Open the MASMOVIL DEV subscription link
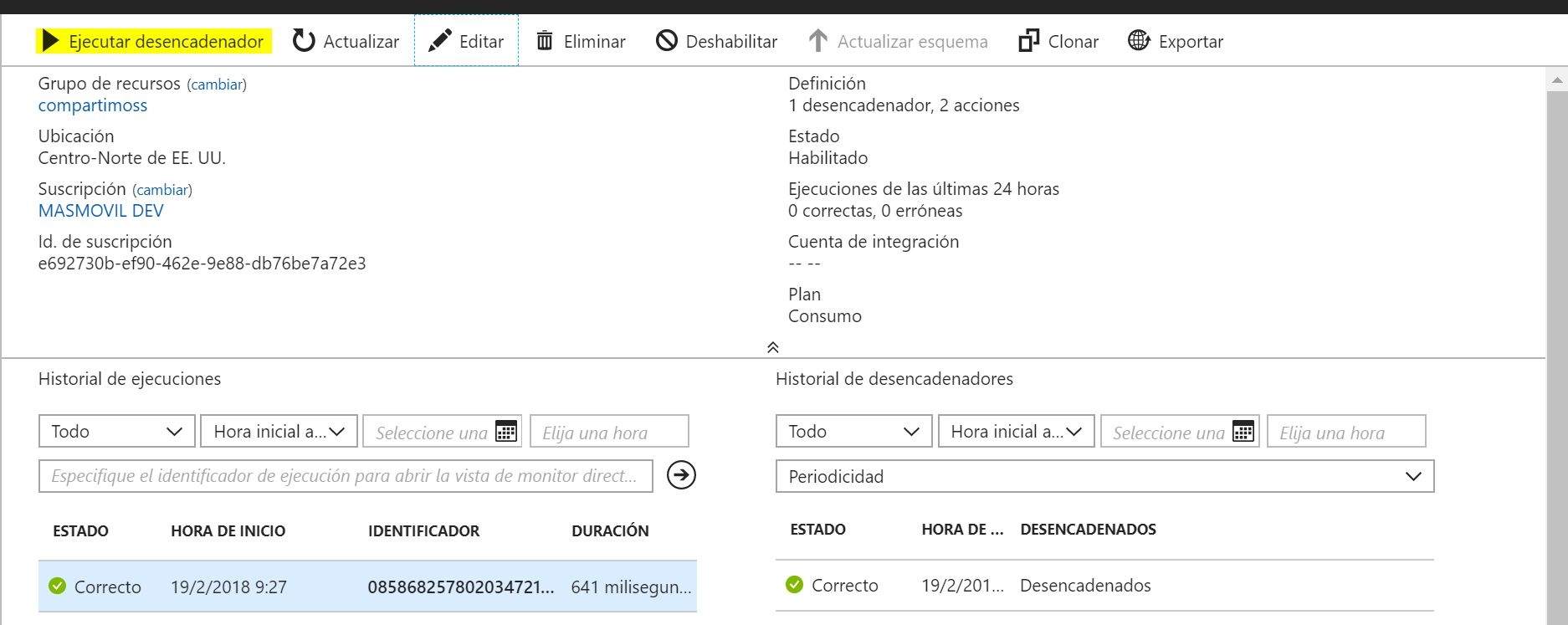The width and height of the screenshot is (1568, 625). coord(101,211)
